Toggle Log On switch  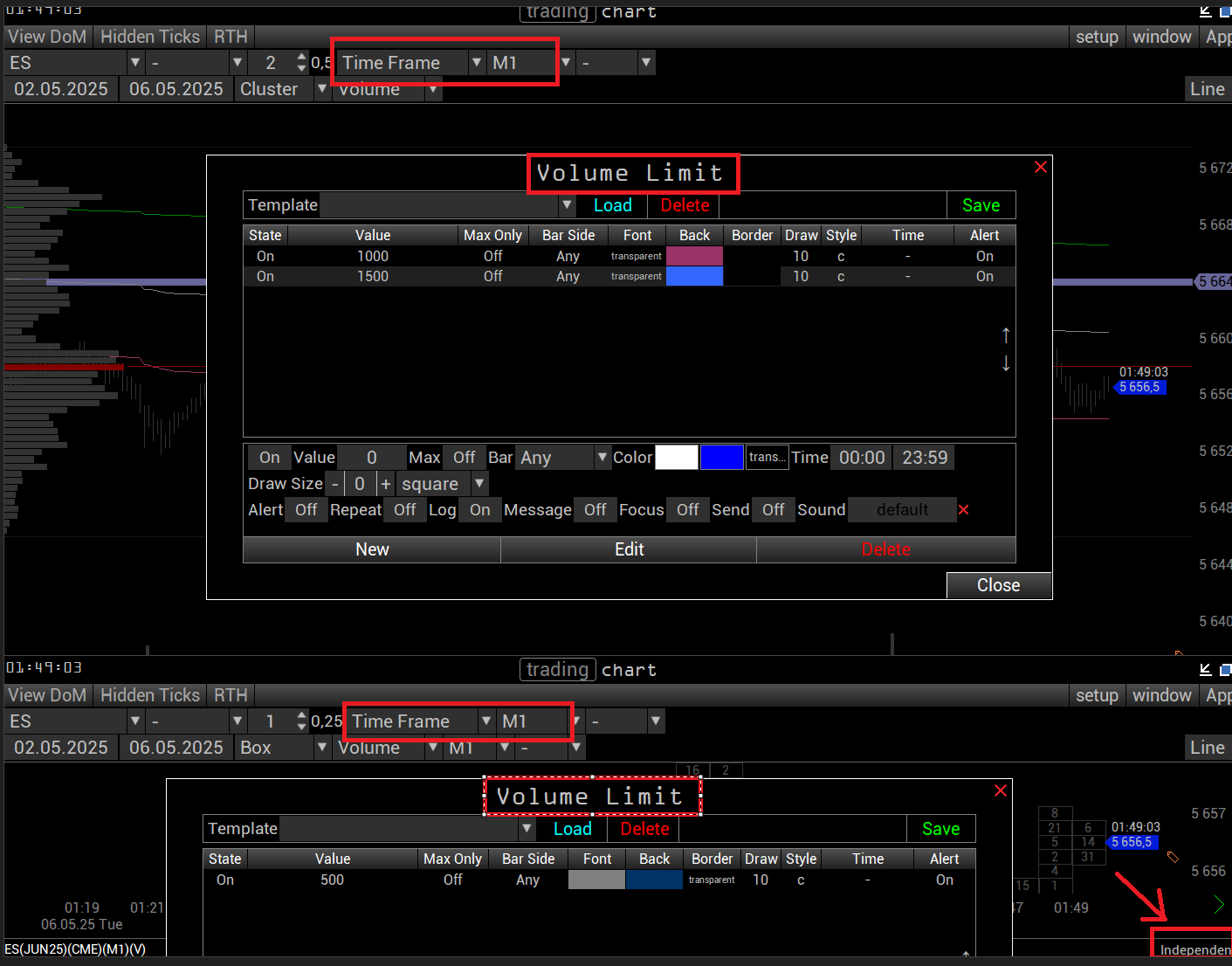480,510
